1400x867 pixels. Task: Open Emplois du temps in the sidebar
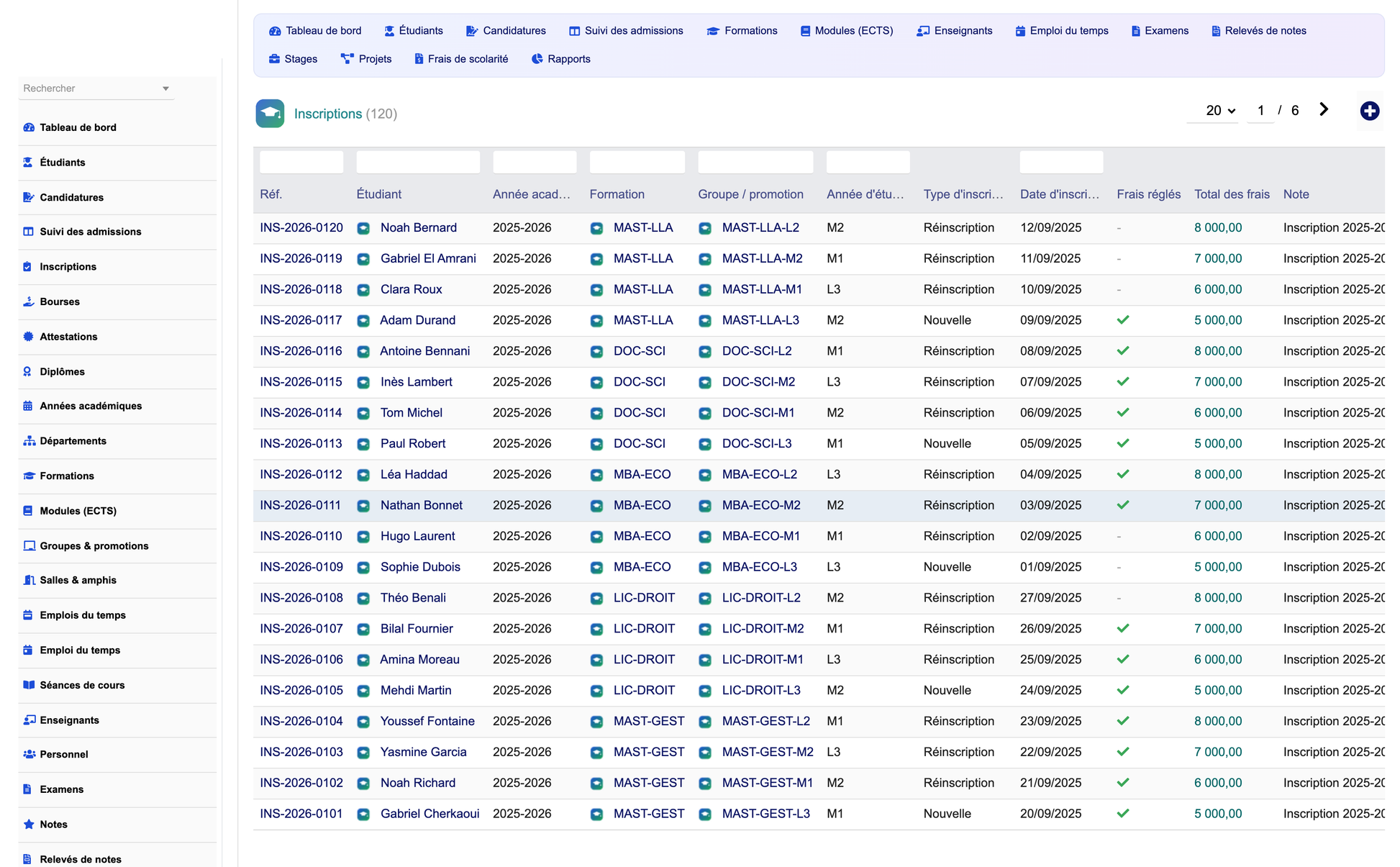[x=83, y=615]
